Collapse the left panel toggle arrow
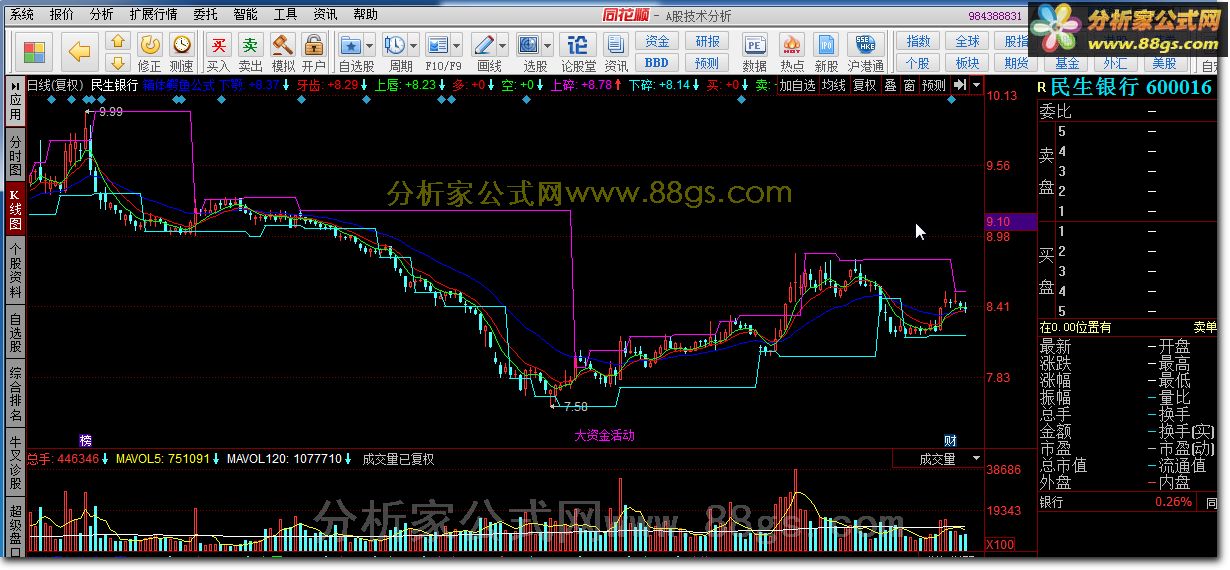The image size is (1230, 570). 15,86
